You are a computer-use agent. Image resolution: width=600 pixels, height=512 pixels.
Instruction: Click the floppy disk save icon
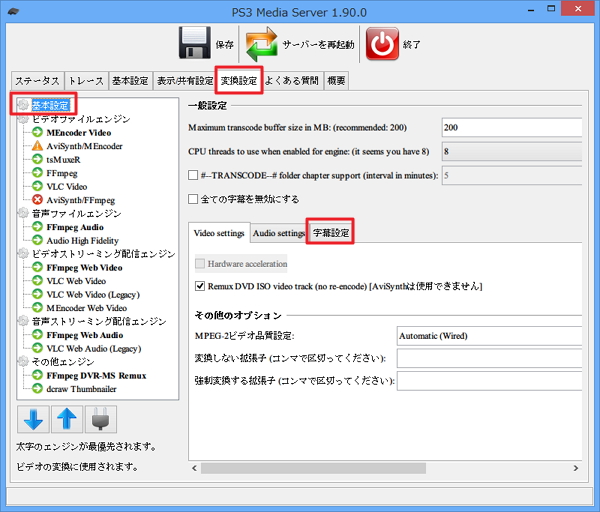coord(194,42)
